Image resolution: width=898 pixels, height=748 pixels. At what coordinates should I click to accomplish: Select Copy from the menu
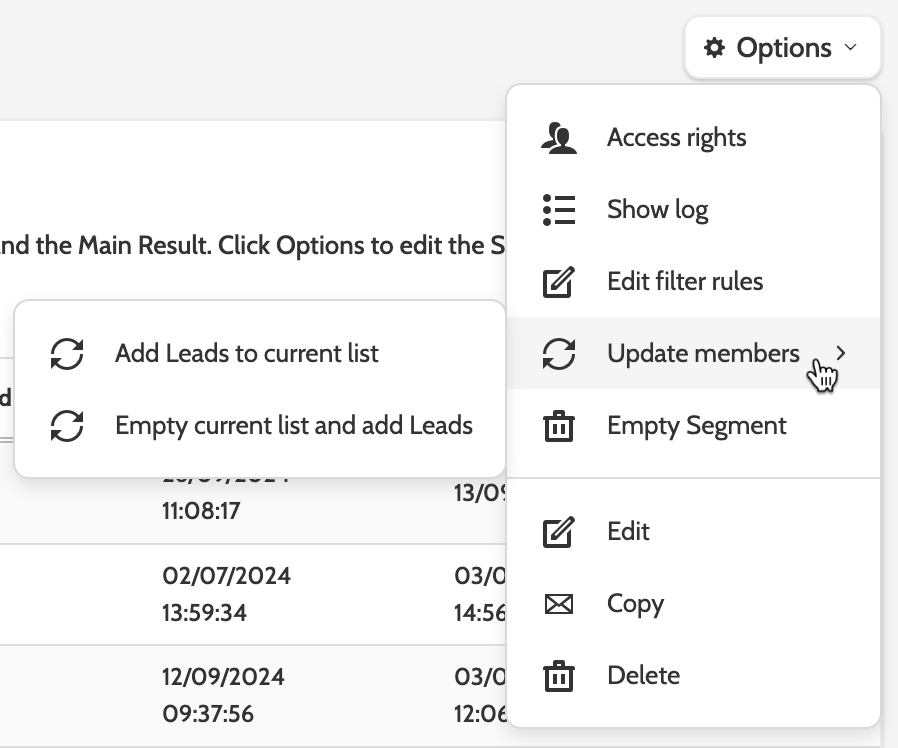coord(635,604)
